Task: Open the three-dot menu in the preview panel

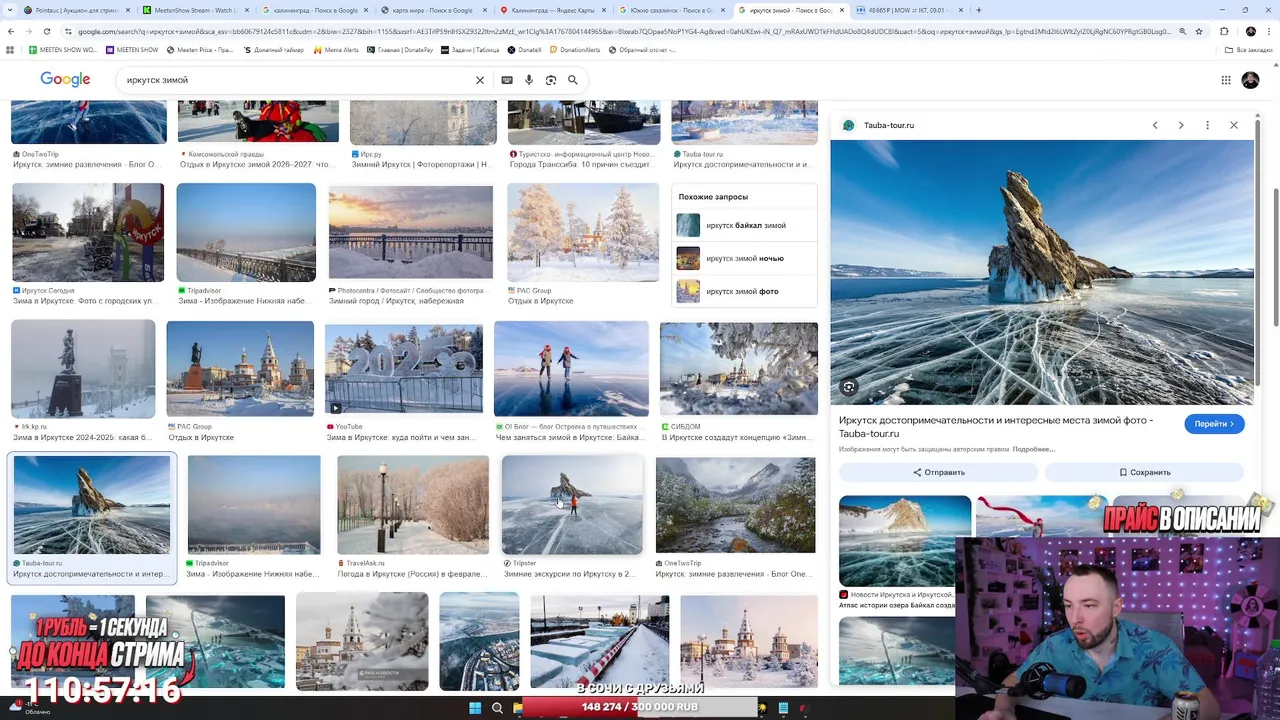Action: [1207, 125]
